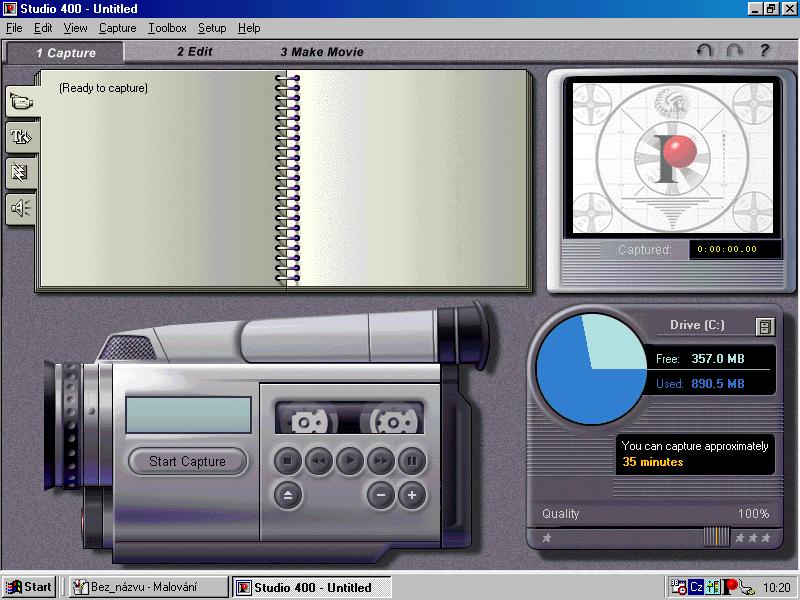The height and width of the screenshot is (600, 800).
Task: Click the "Drive (C:)" label
Action: (697, 325)
